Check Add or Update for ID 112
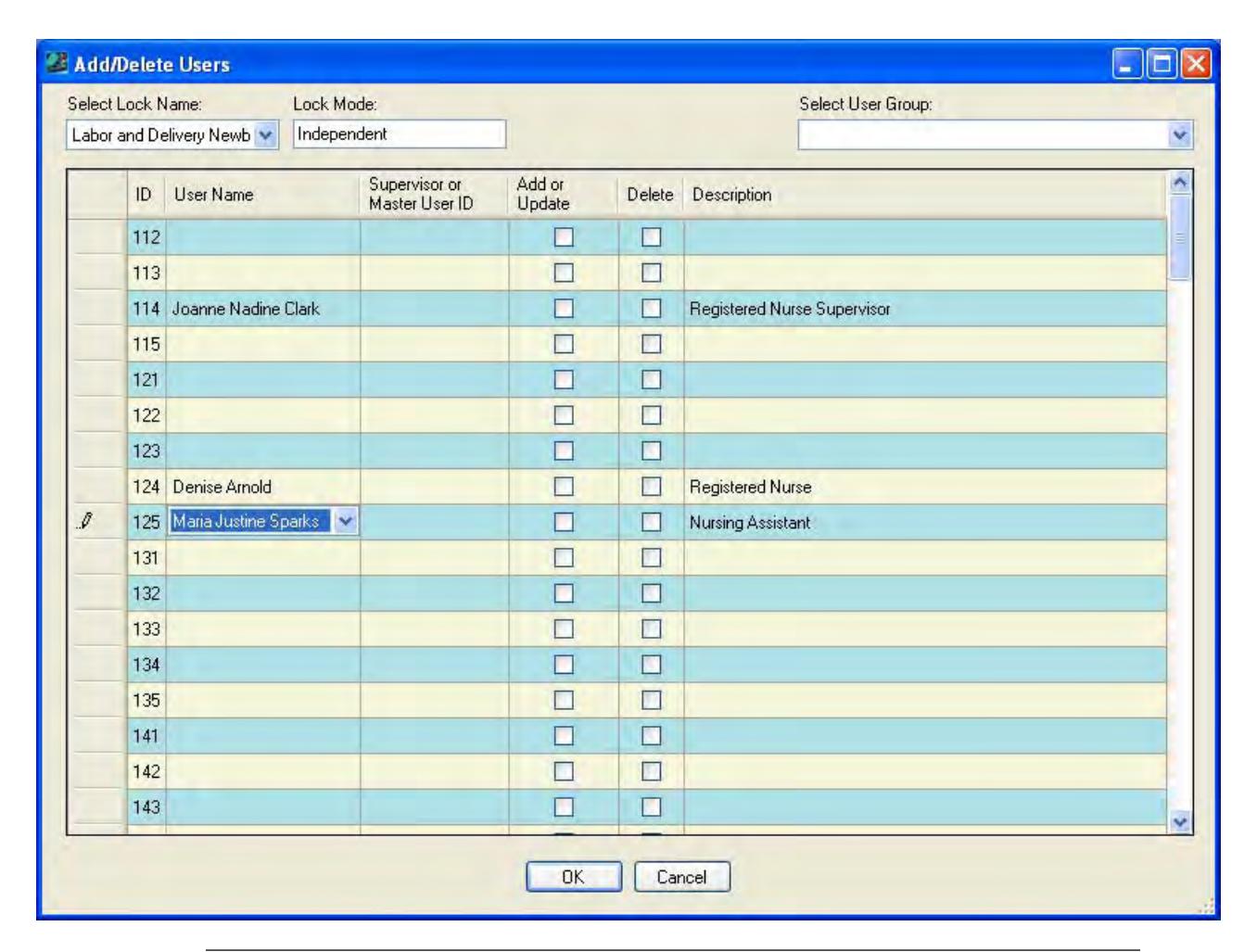The height and width of the screenshot is (952, 1257). click(x=564, y=237)
